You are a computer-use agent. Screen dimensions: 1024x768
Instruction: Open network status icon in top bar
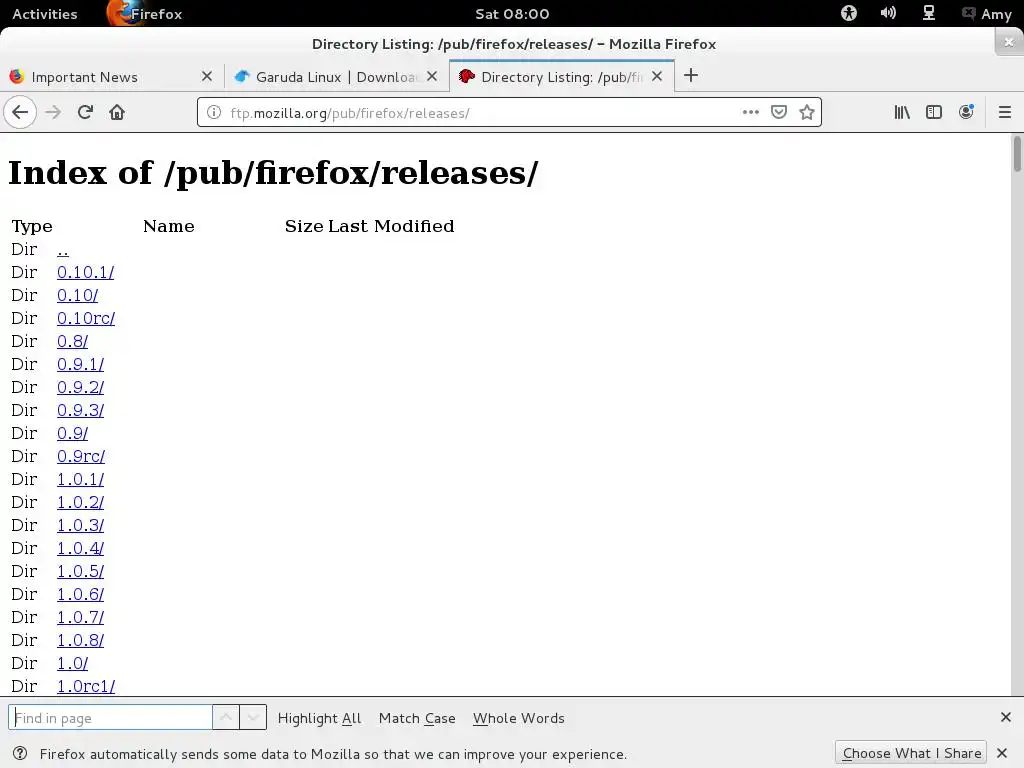928,13
